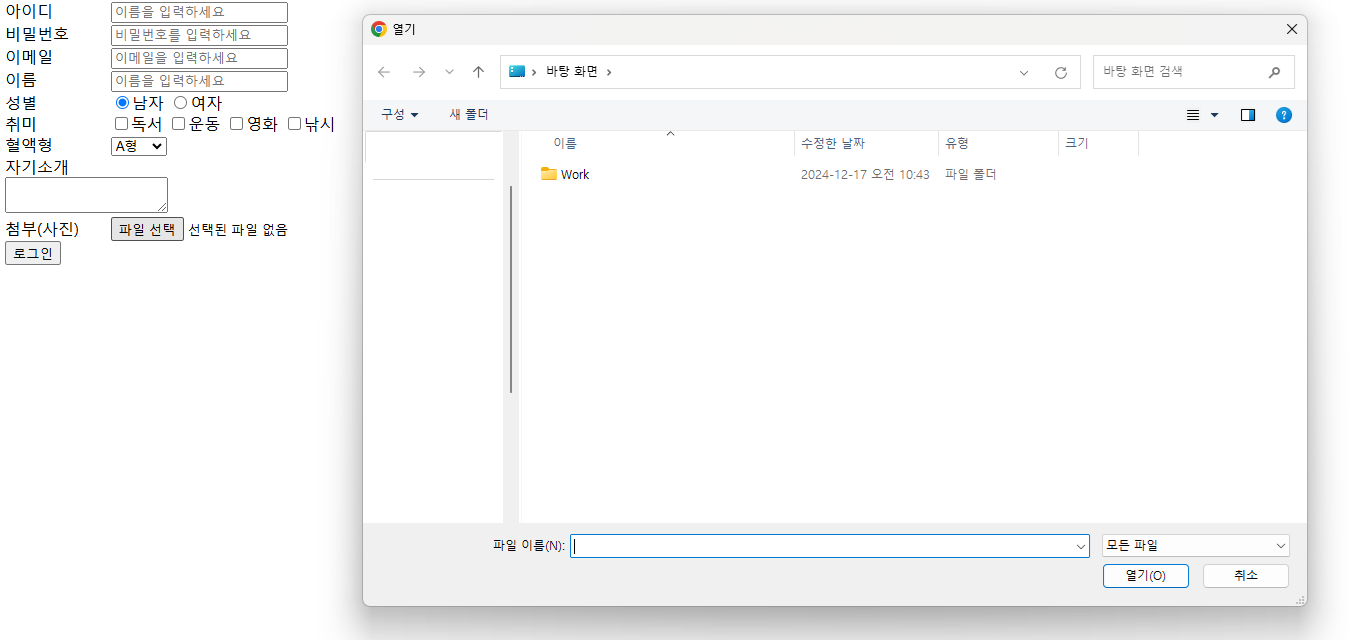Click the 자기소개 text area
Image resolution: width=1349 pixels, height=640 pixels.
point(86,195)
